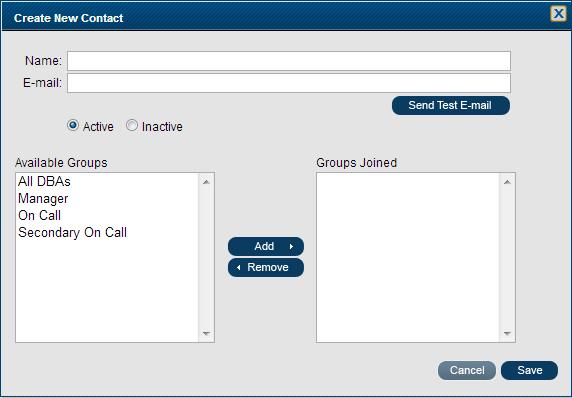Click Groups Joined scroll up arrow

point(507,182)
